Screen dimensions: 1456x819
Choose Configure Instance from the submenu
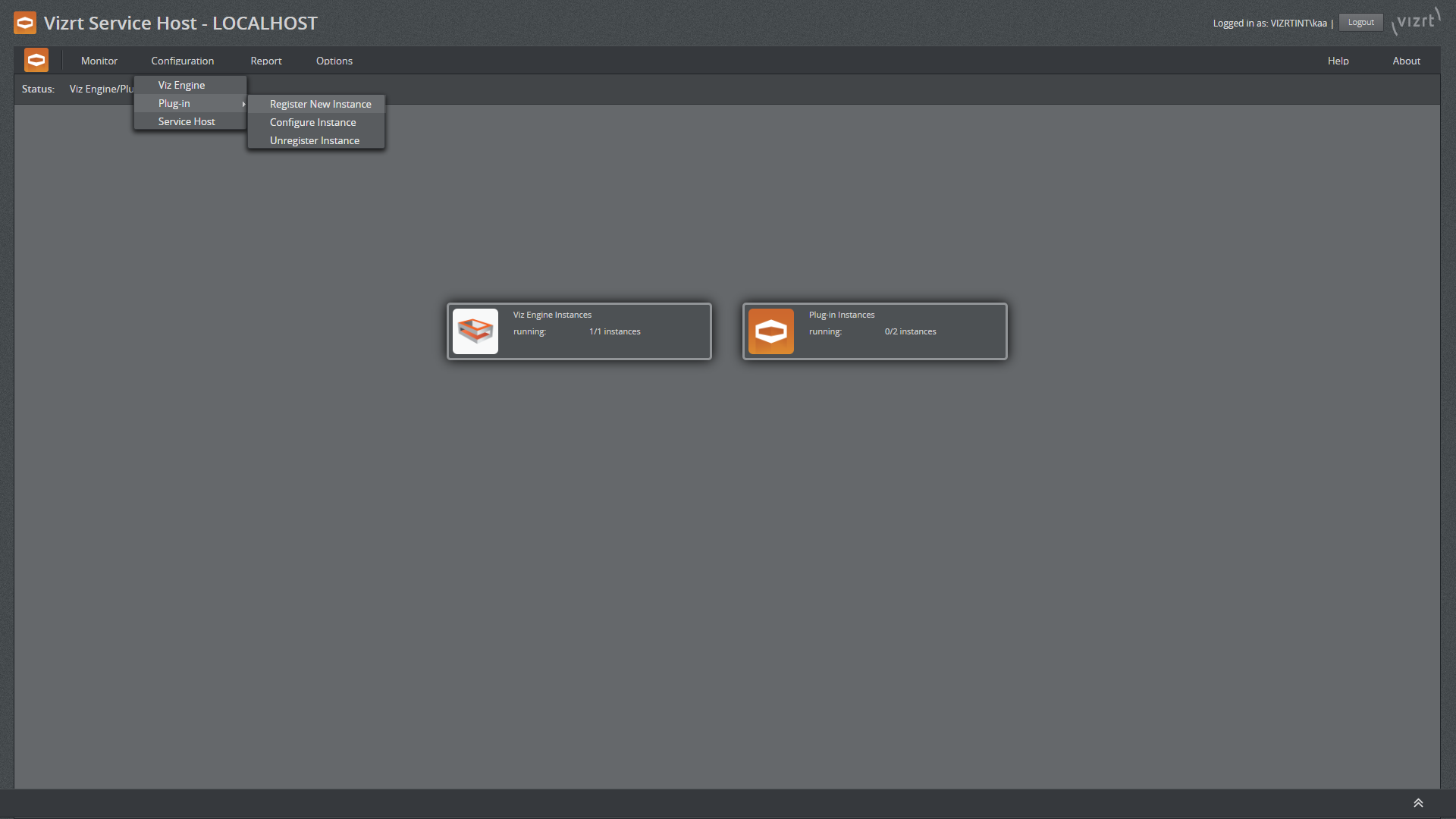coord(312,122)
